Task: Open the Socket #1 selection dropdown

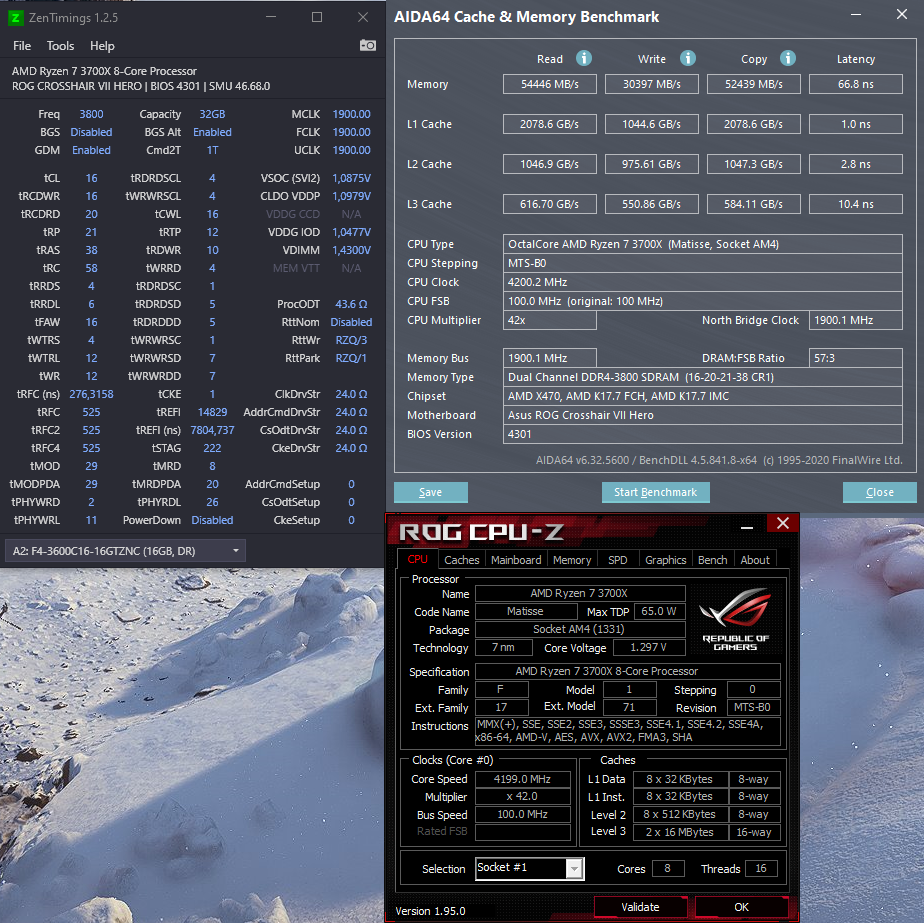Action: click(529, 868)
